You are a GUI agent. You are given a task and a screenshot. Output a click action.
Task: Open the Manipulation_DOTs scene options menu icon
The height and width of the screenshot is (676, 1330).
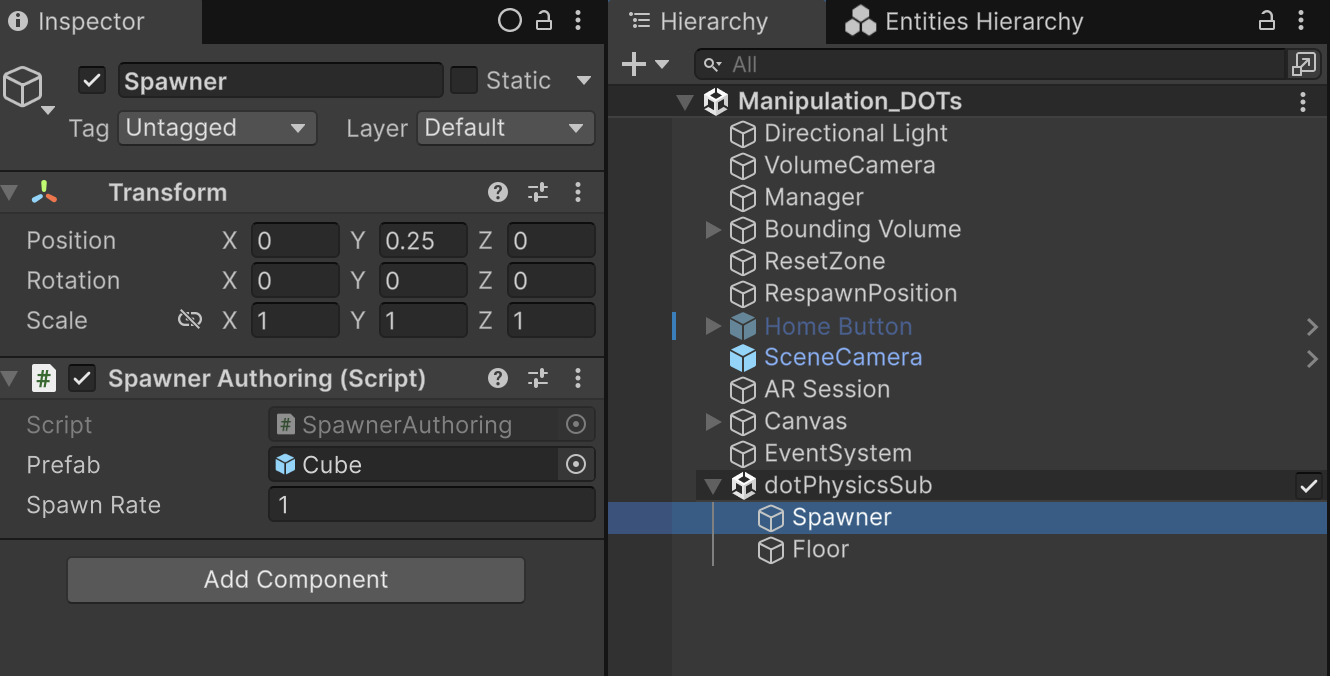pos(1302,102)
